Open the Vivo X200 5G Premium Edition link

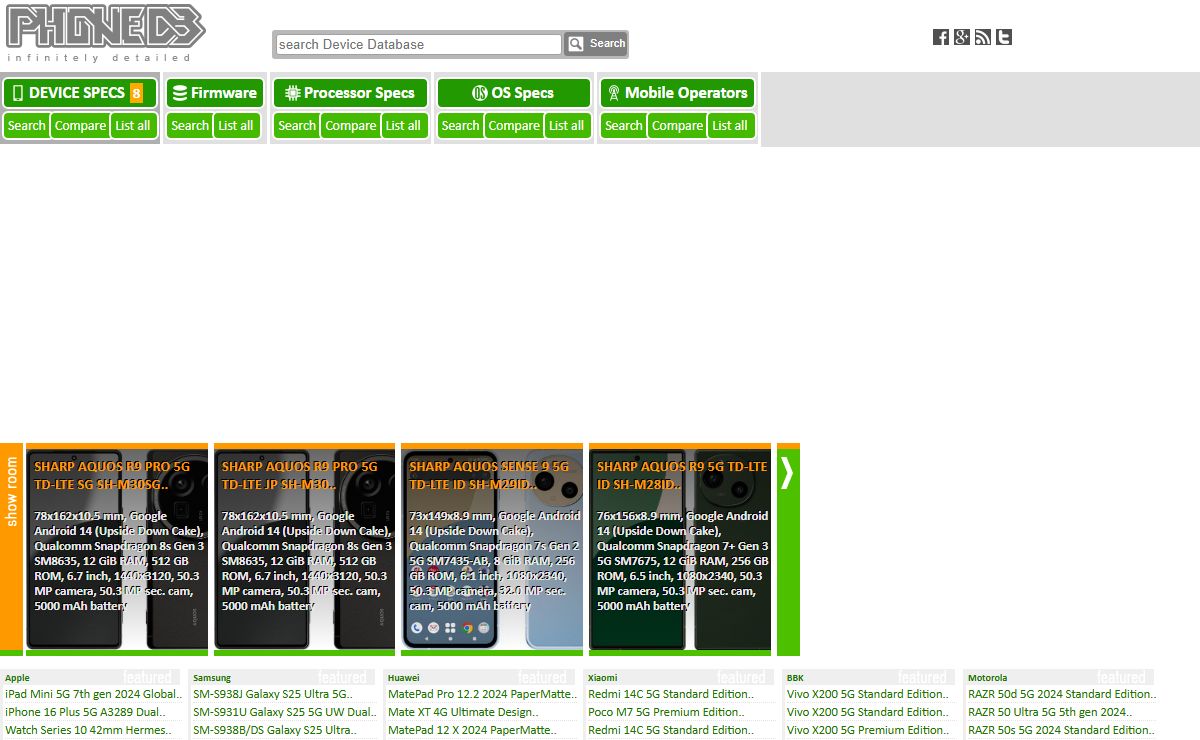[x=869, y=730]
